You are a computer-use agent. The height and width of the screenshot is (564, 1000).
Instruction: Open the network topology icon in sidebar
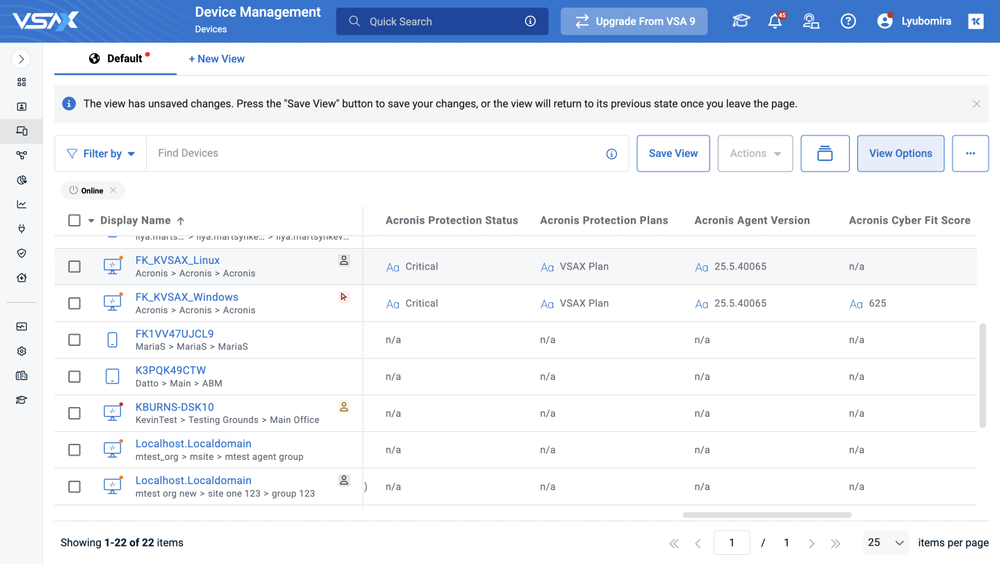(22, 155)
